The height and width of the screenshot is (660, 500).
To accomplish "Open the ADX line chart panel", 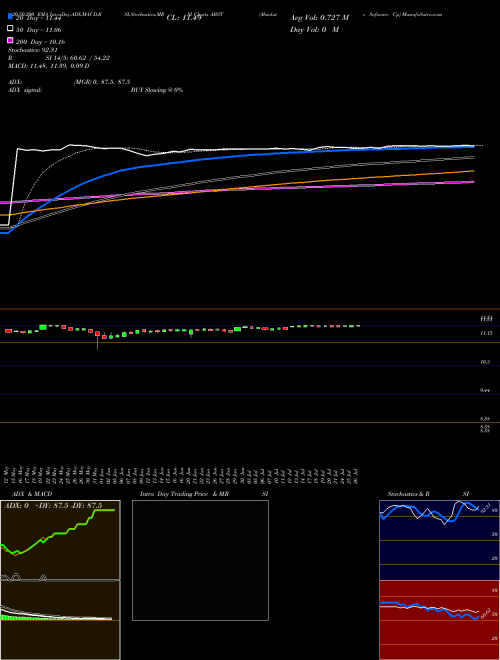I will point(60,540).
